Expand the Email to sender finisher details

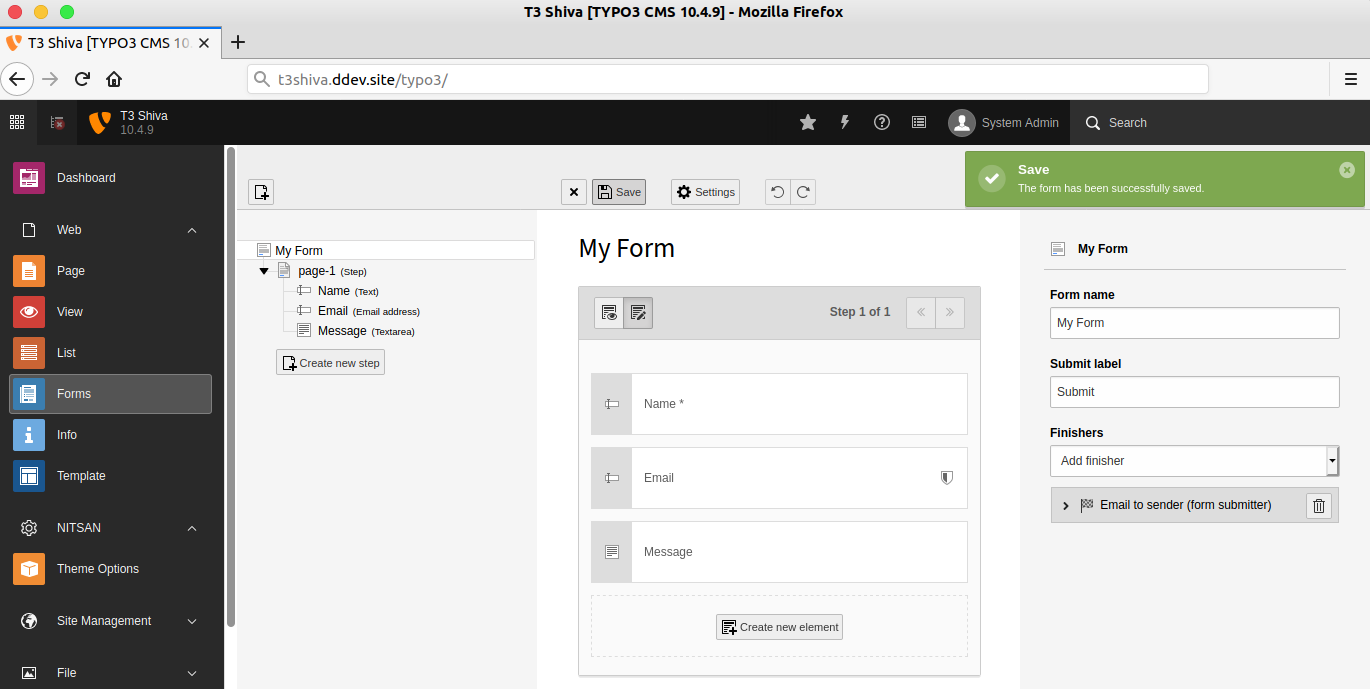pos(1064,505)
